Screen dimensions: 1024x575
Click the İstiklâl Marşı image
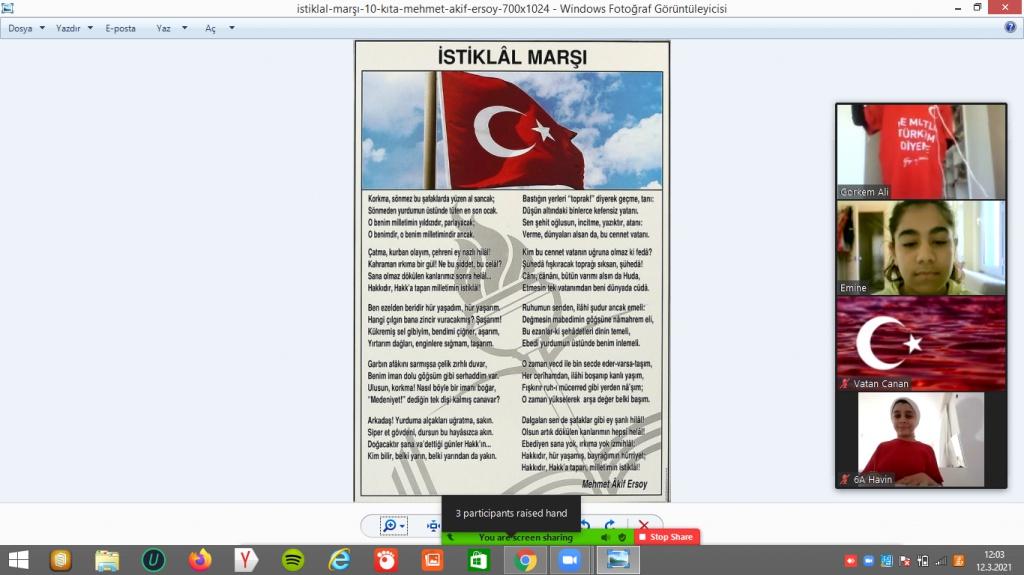pyautogui.click(x=512, y=270)
